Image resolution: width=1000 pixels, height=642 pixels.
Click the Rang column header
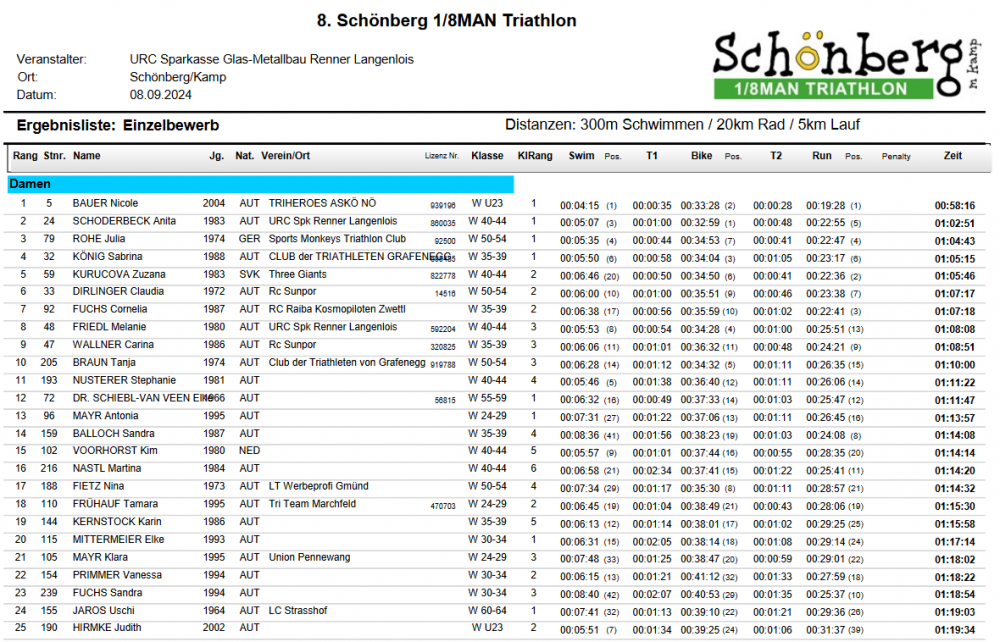(x=25, y=156)
